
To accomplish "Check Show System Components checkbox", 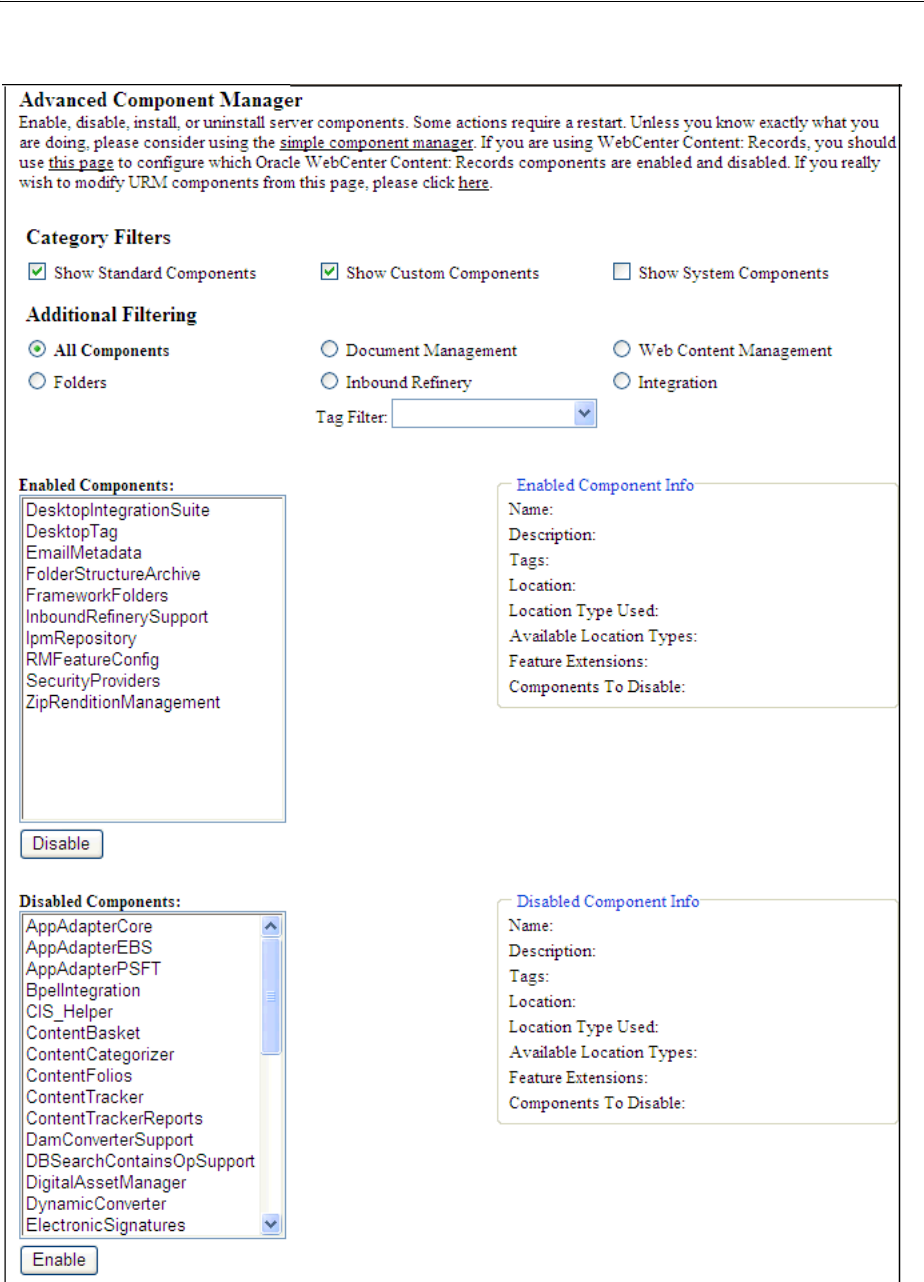I will click(x=621, y=272).
